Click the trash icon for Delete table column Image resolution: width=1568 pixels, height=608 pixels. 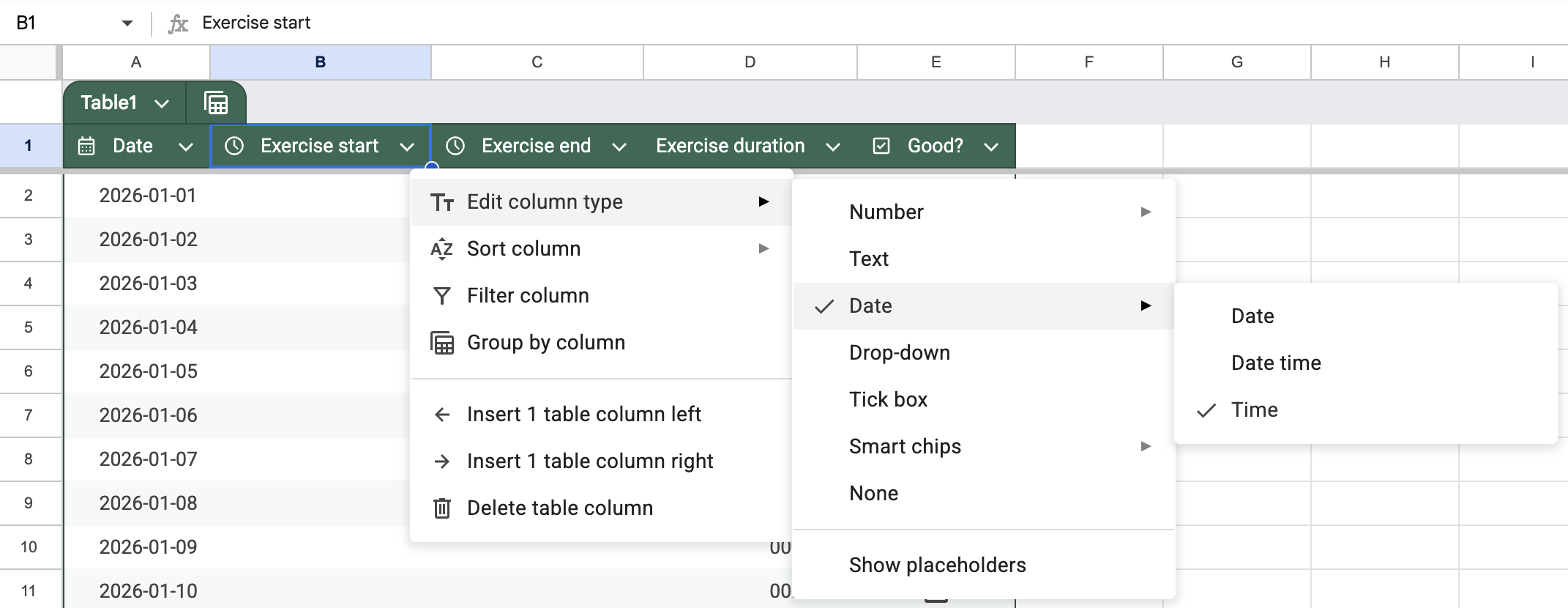(442, 508)
